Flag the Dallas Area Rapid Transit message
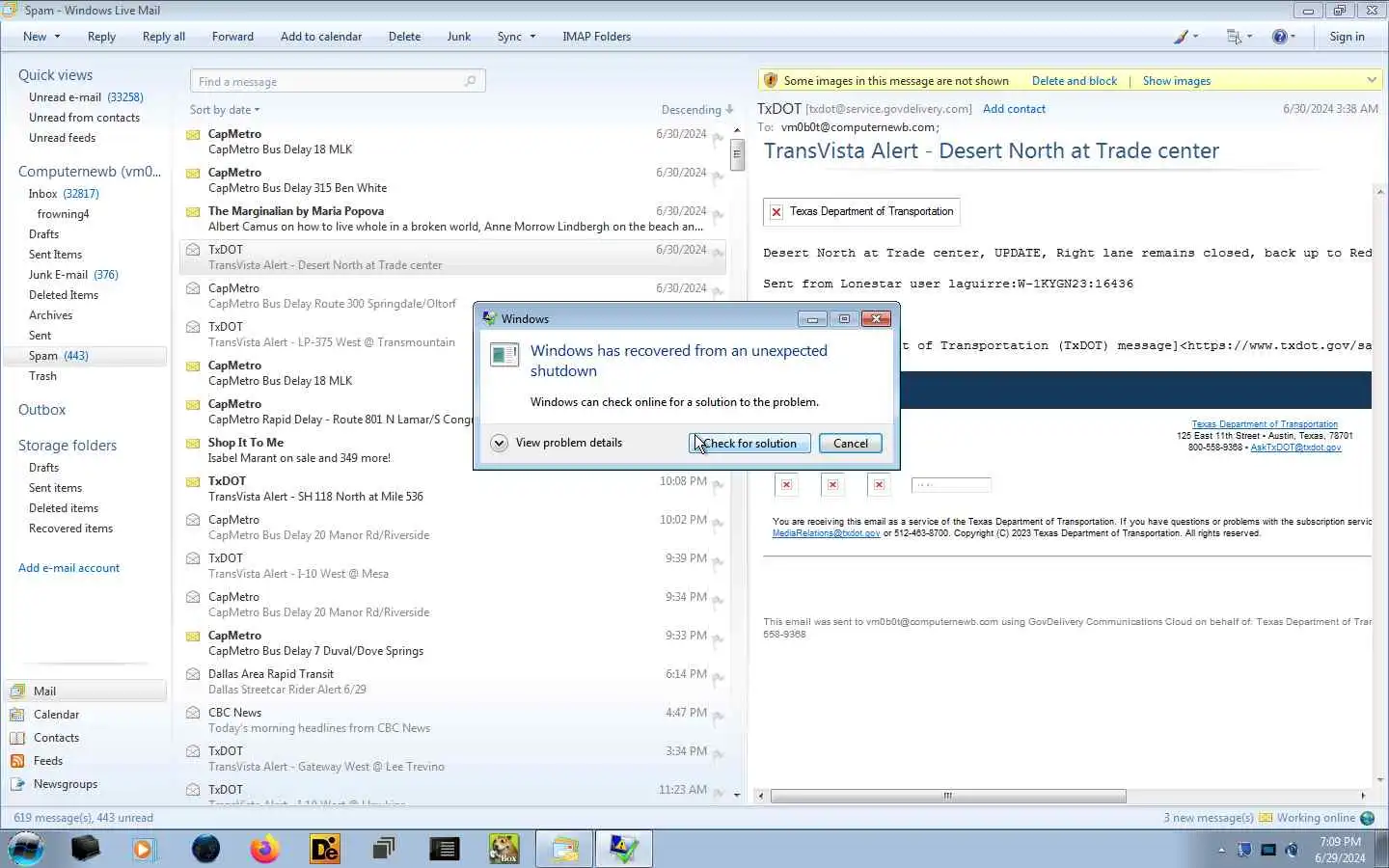The image size is (1389, 868). pos(718,678)
